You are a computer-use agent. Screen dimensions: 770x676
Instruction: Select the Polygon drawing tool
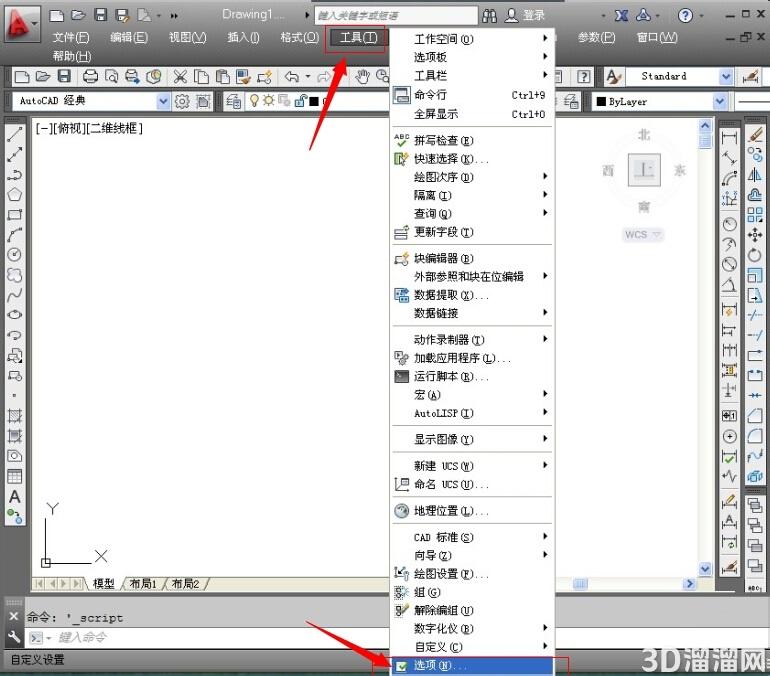tap(14, 194)
